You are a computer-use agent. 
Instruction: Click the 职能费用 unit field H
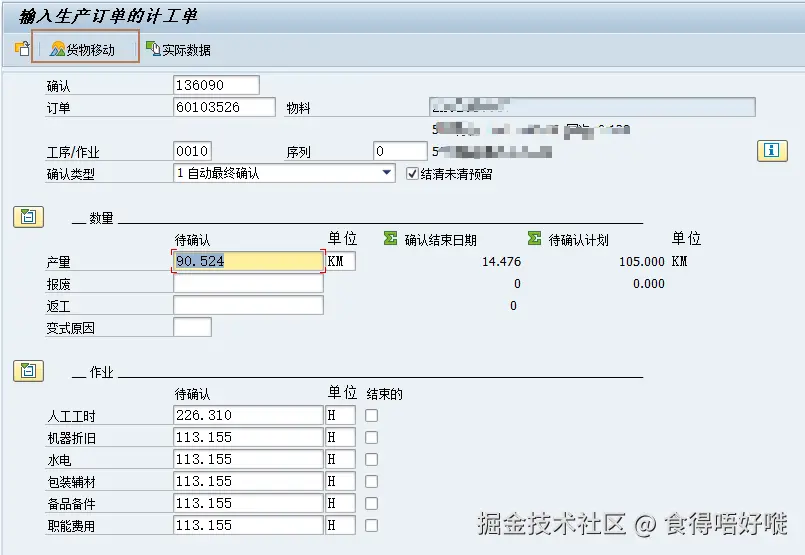coord(340,525)
